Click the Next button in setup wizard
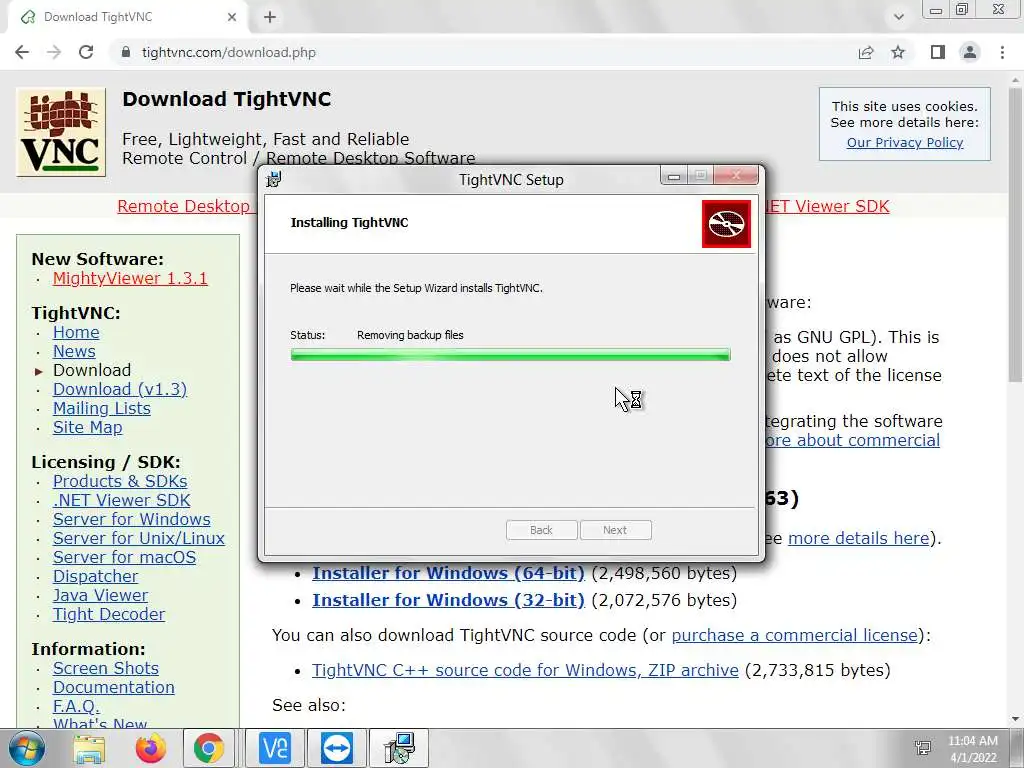Image resolution: width=1024 pixels, height=768 pixels. point(615,530)
